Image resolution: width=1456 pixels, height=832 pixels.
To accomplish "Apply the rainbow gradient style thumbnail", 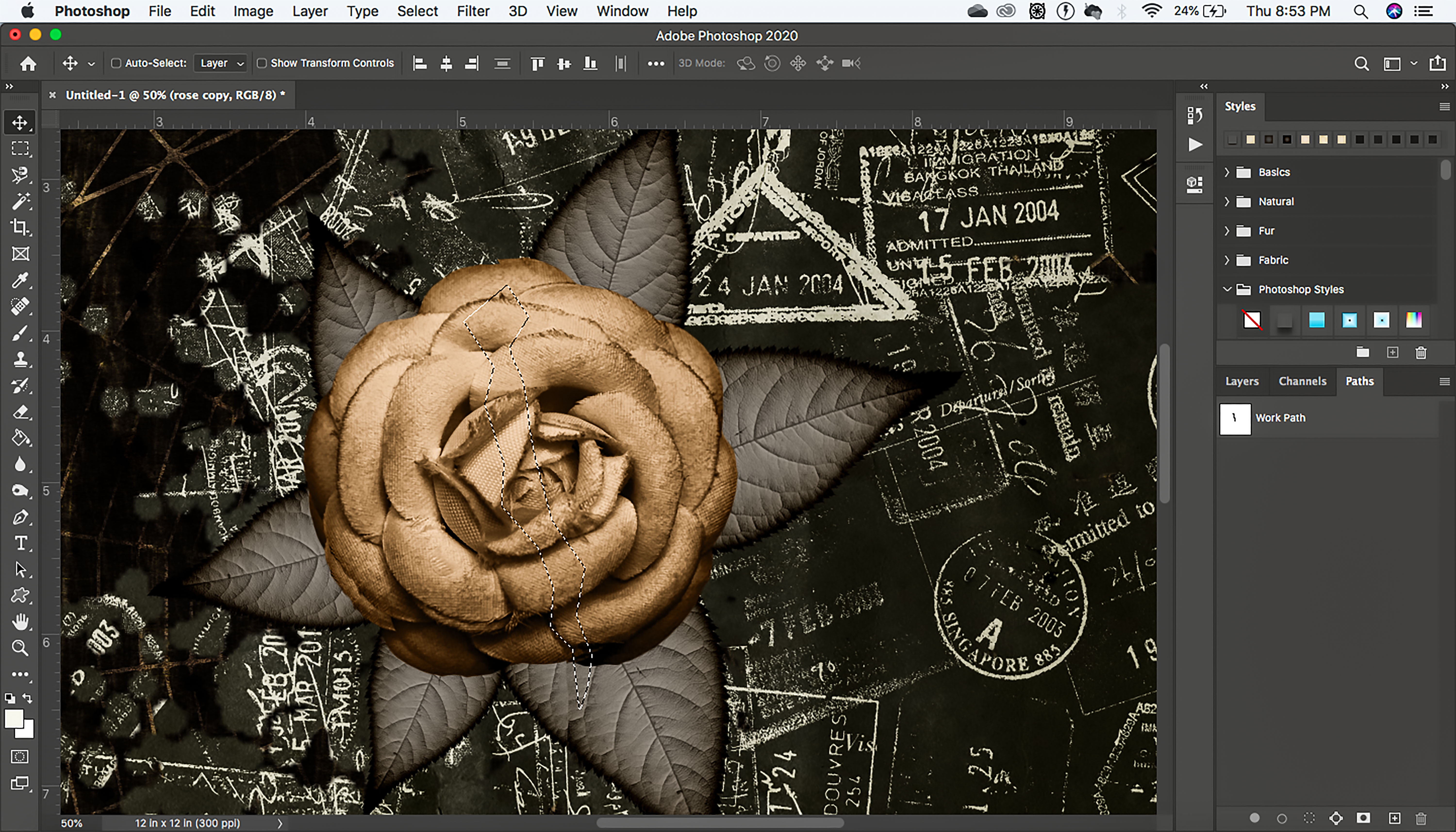I will [x=1414, y=320].
